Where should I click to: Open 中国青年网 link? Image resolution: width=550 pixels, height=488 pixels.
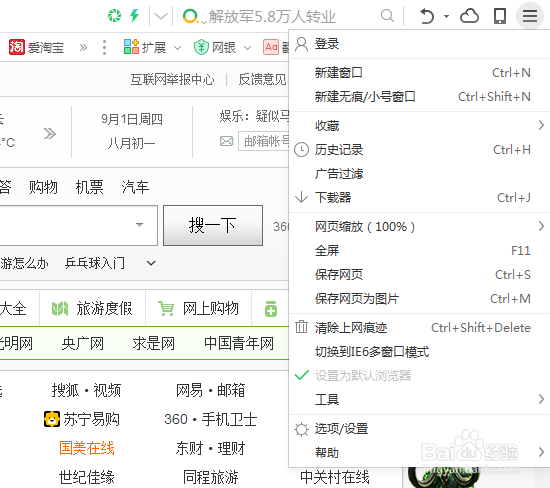point(239,343)
